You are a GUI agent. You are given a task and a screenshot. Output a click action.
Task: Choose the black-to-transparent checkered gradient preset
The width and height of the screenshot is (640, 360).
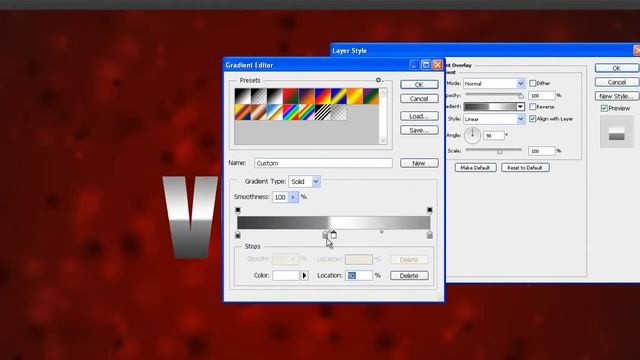[x=258, y=96]
